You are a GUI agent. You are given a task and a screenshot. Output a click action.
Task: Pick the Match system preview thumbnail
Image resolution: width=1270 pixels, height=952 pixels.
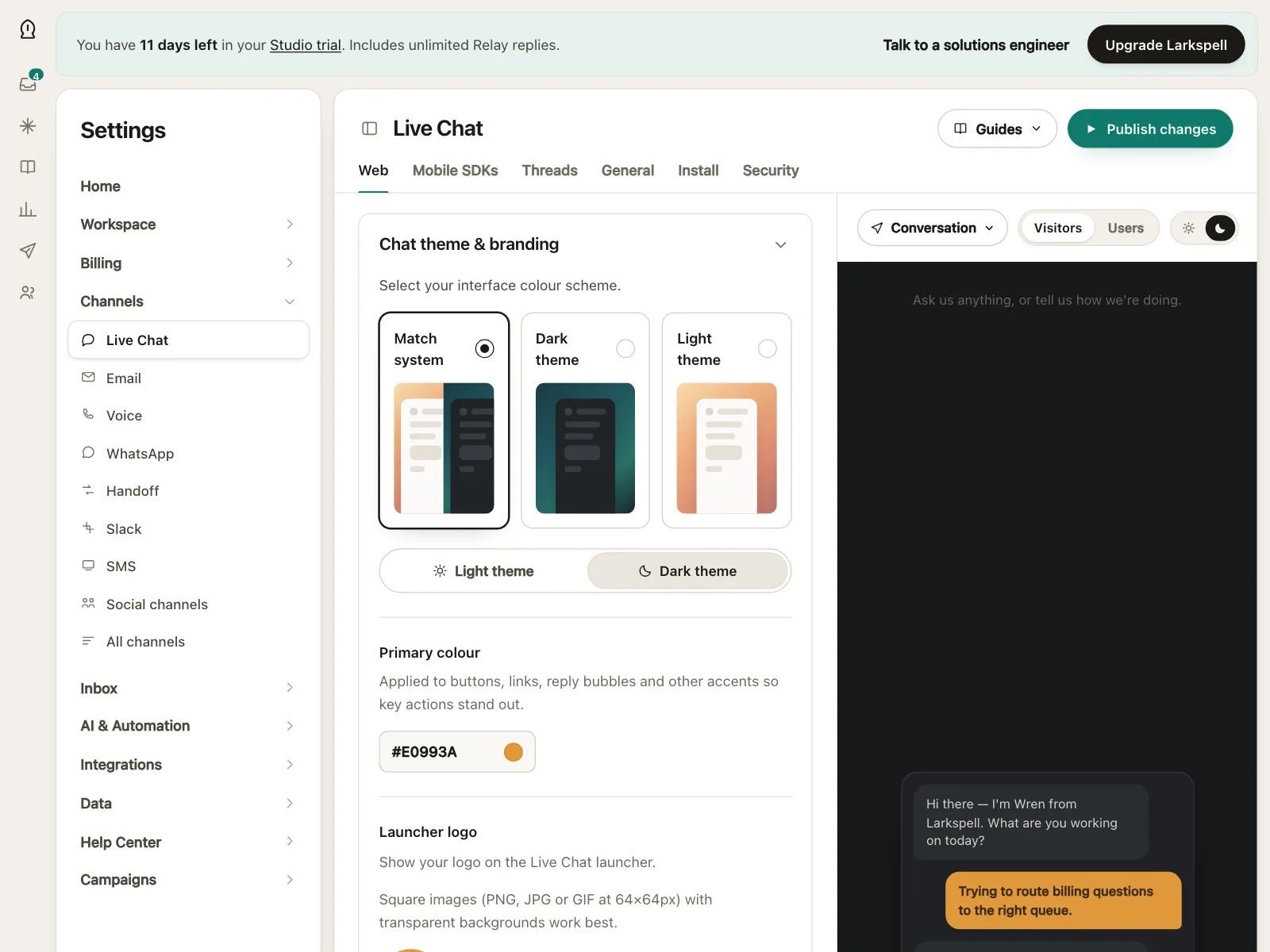click(444, 448)
